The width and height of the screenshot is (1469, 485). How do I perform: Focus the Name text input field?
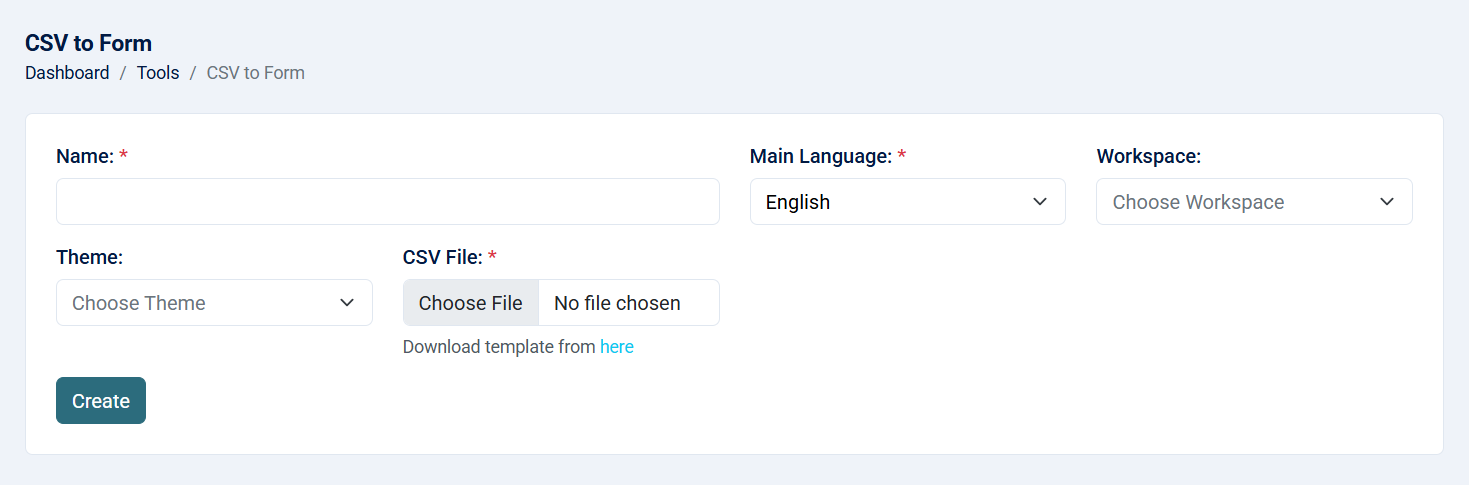click(x=388, y=202)
